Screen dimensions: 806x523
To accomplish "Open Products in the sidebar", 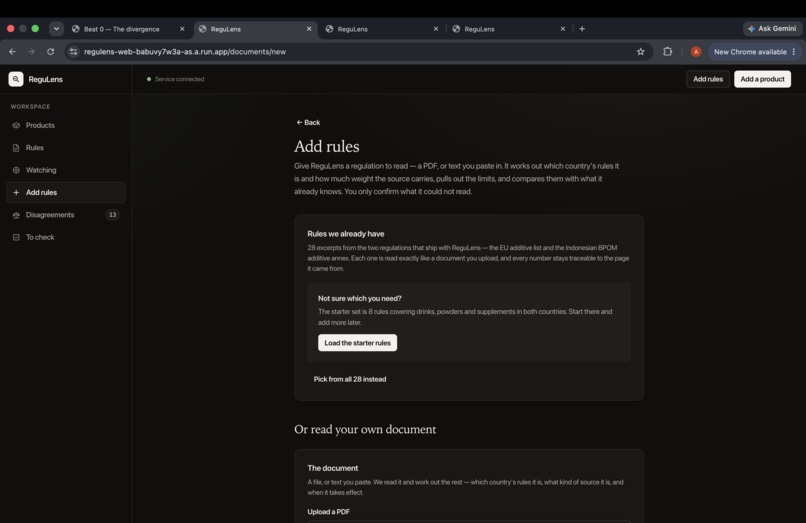I will coord(66,125).
